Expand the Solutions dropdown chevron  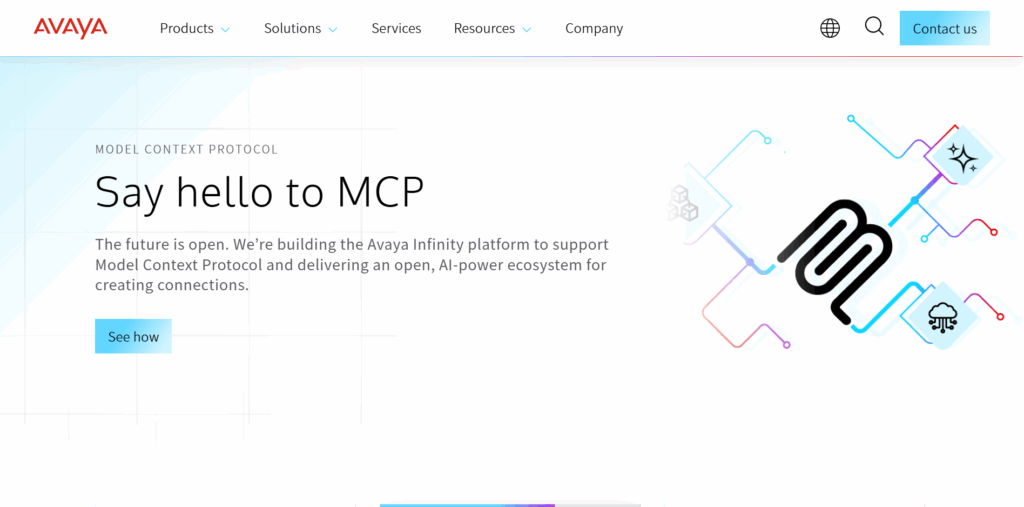point(332,30)
